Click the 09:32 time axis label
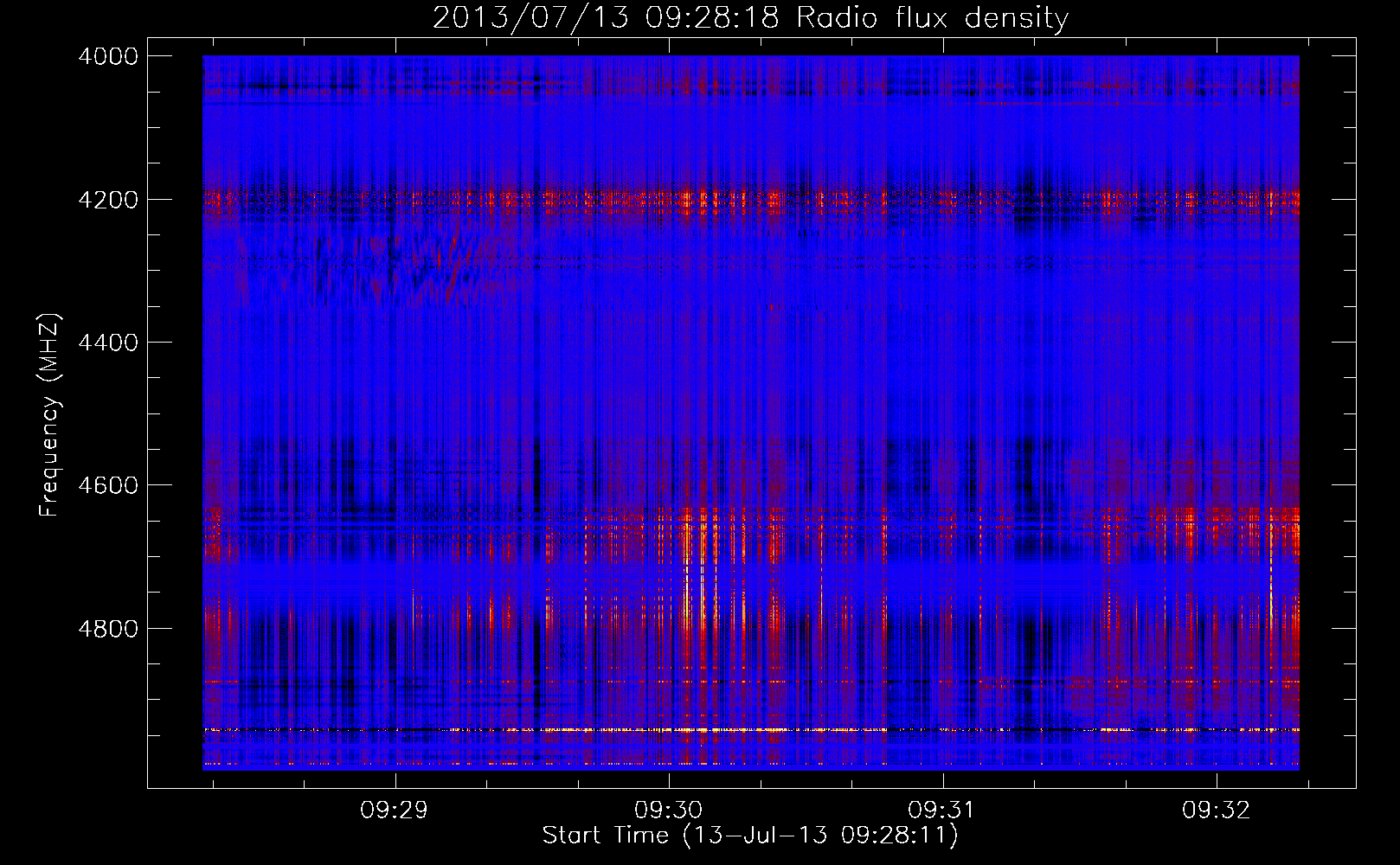The image size is (1400, 865). click(1217, 811)
